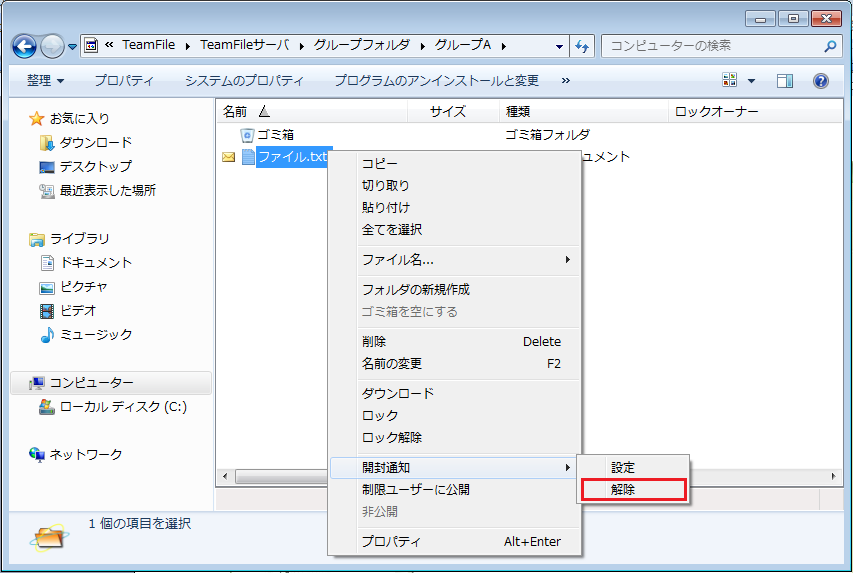Select ロック from the context menu

(380, 415)
